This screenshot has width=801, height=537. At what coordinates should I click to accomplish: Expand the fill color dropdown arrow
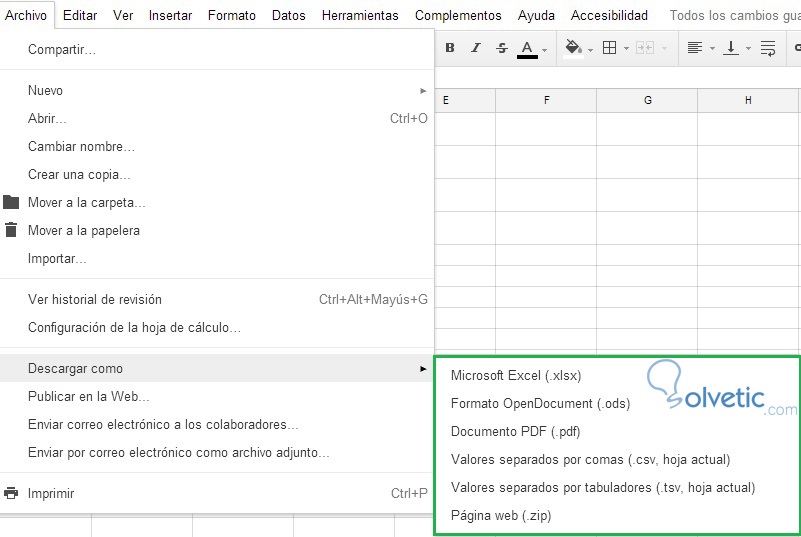click(591, 50)
